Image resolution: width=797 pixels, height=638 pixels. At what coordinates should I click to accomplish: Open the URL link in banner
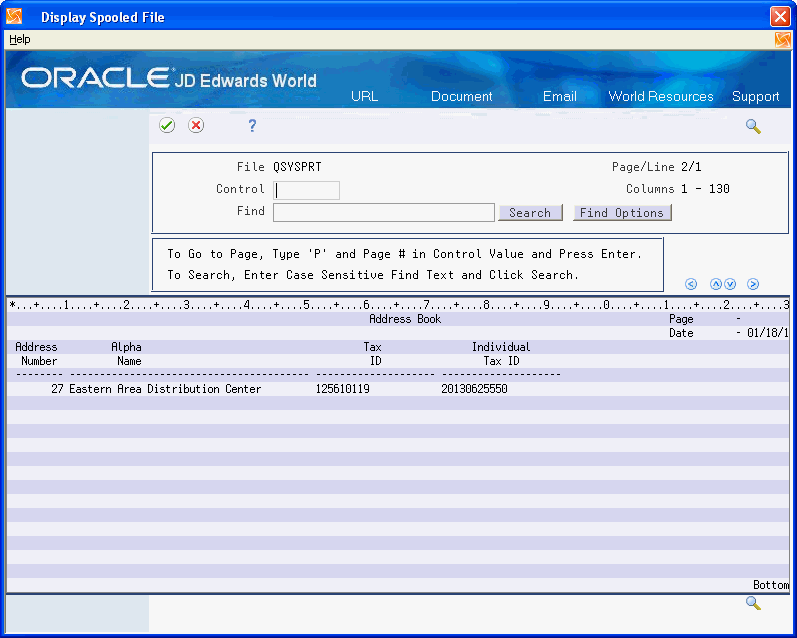364,96
